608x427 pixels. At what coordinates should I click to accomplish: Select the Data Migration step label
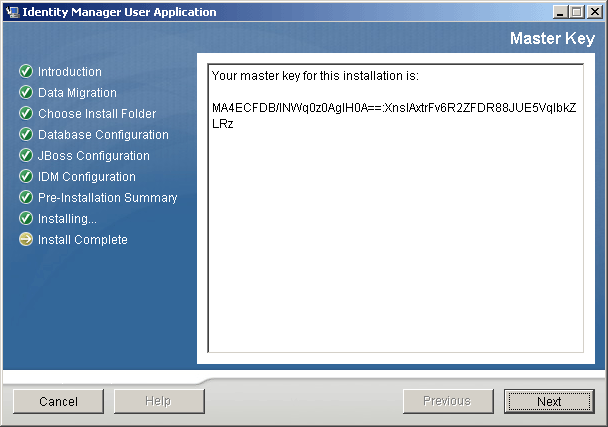pyautogui.click(x=77, y=93)
